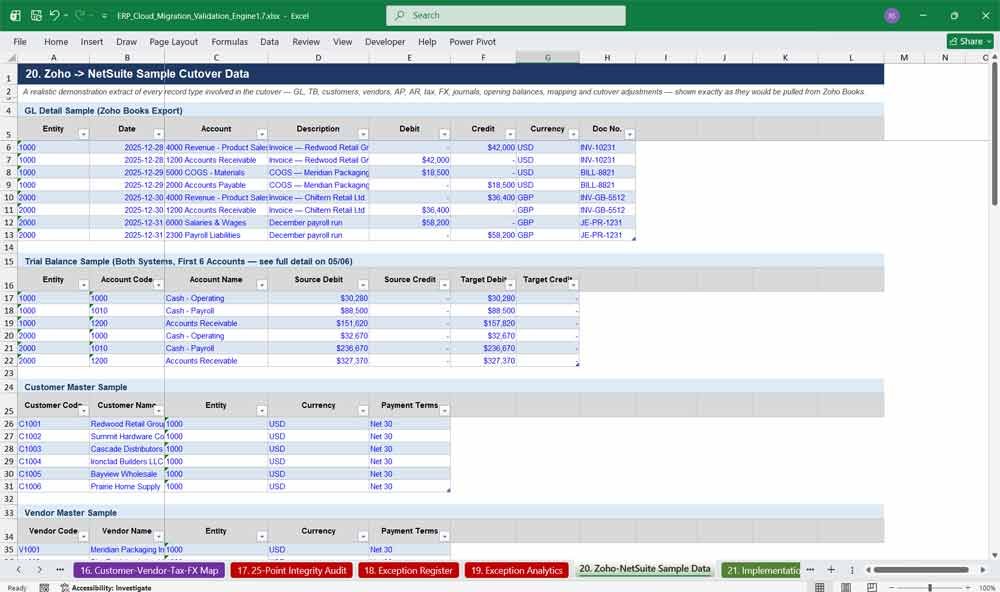1000x592 pixels.
Task: Click the sheet tab bar split handle
Action: [852, 570]
